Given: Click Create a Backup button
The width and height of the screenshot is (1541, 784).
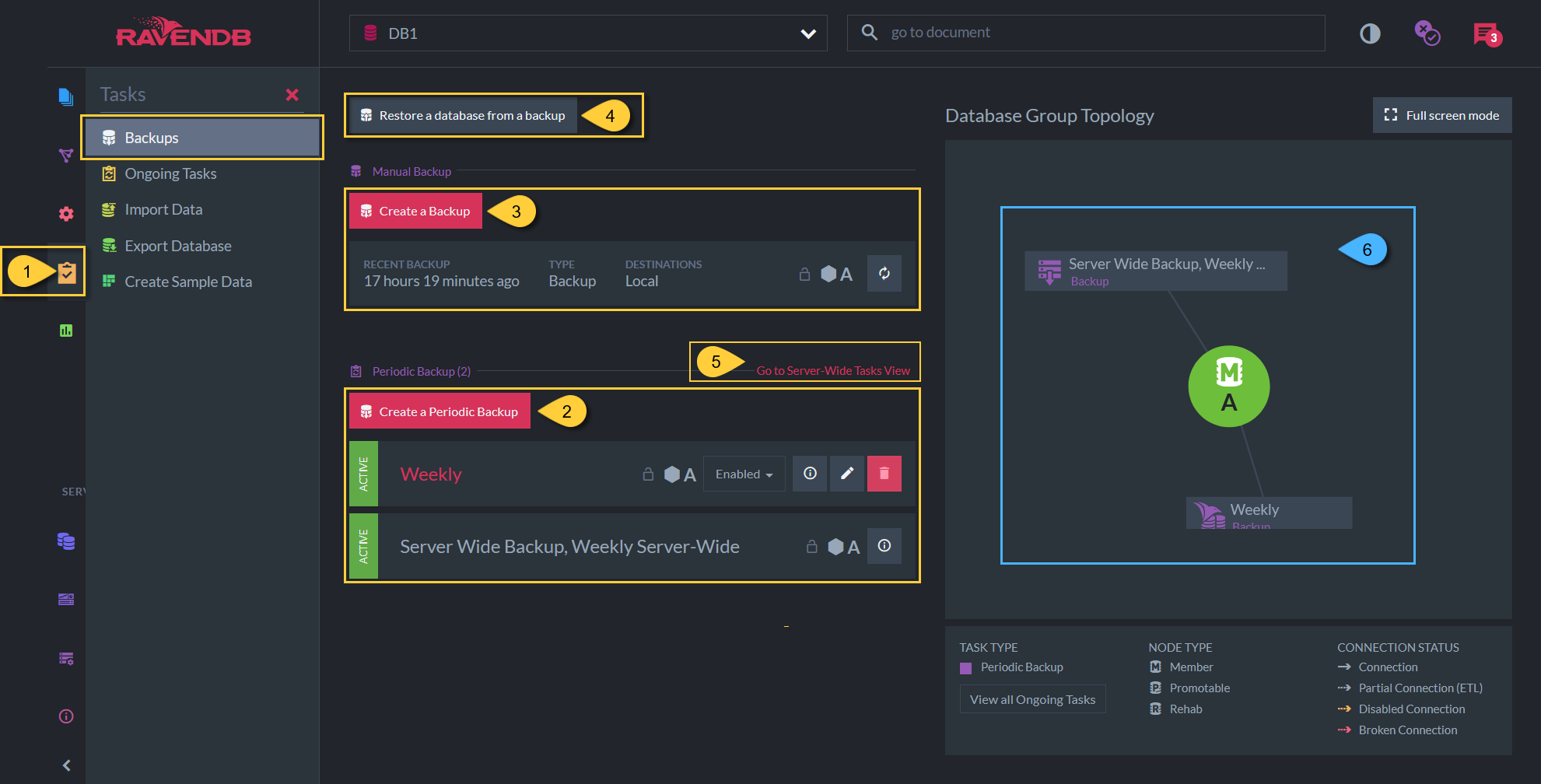Looking at the screenshot, I should coord(415,211).
